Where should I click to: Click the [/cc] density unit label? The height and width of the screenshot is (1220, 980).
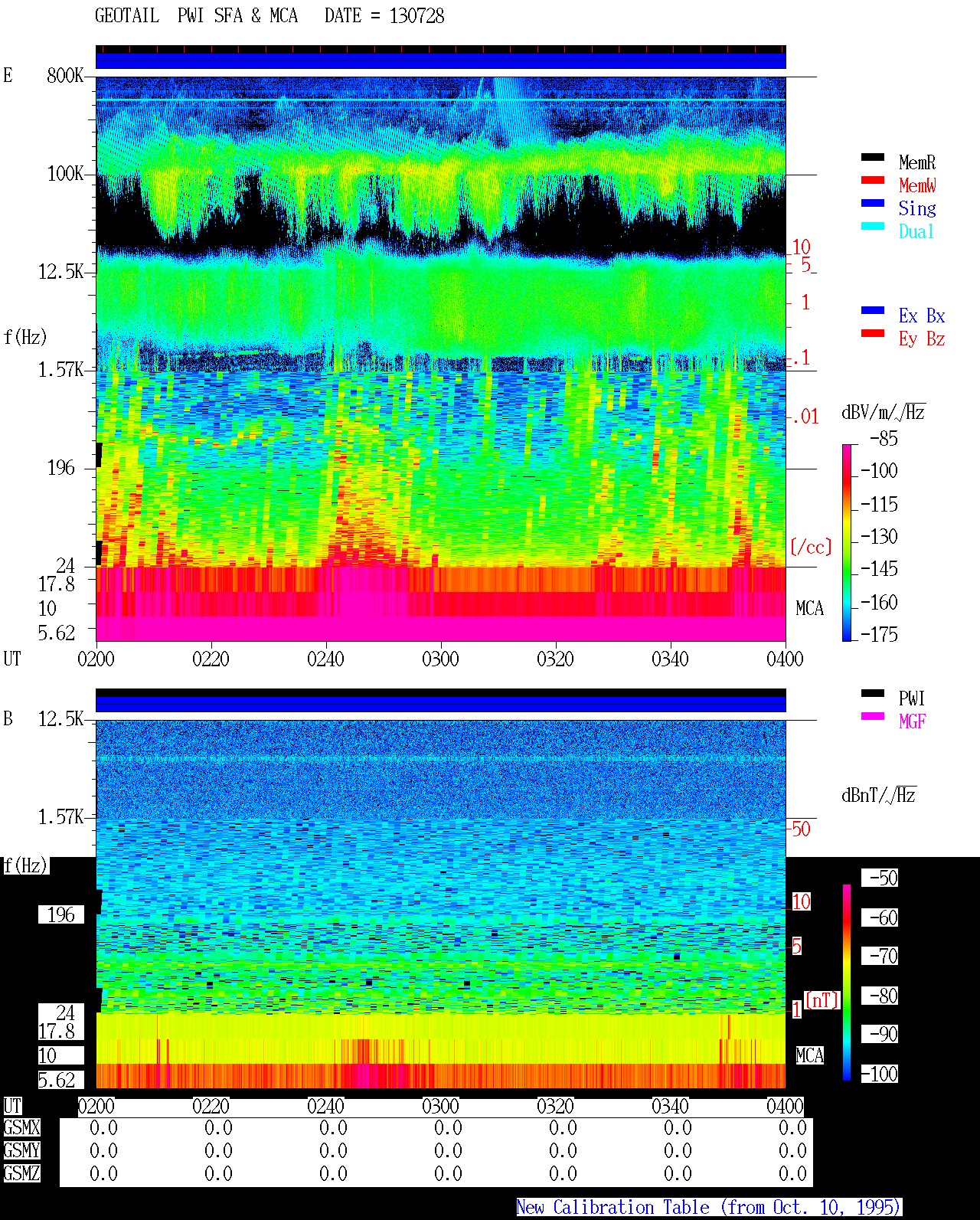pos(811,547)
